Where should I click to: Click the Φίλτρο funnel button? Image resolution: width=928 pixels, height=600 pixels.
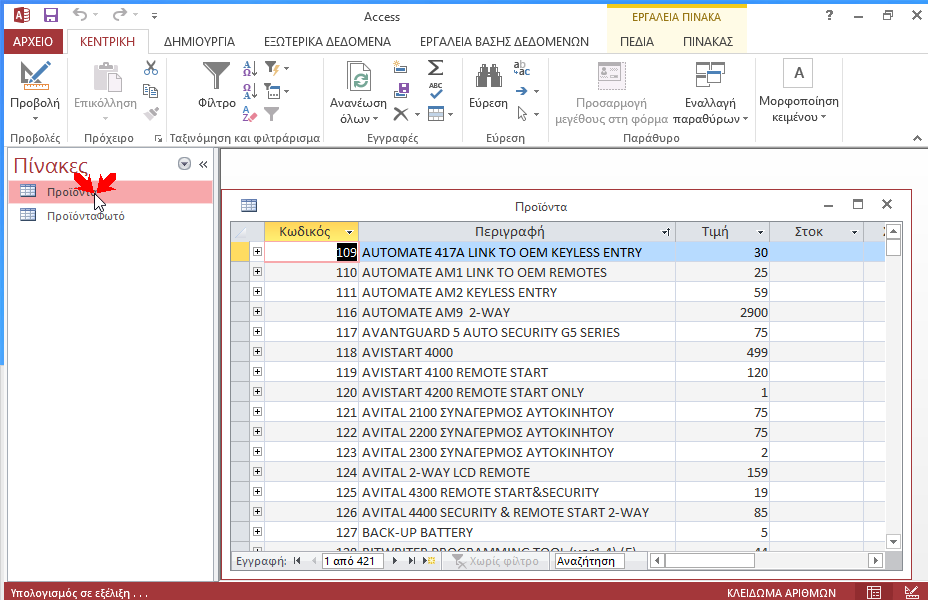coord(217,86)
